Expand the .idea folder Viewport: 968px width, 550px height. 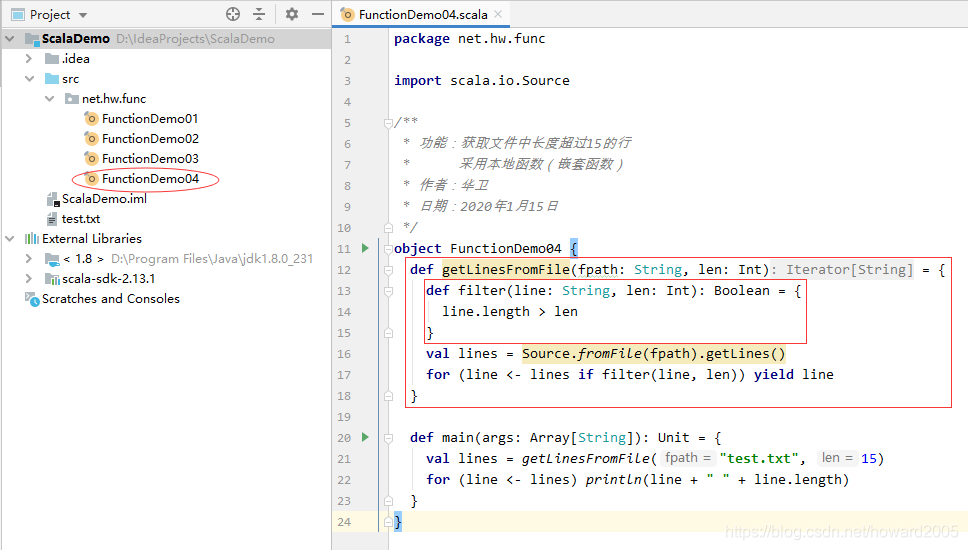point(29,59)
